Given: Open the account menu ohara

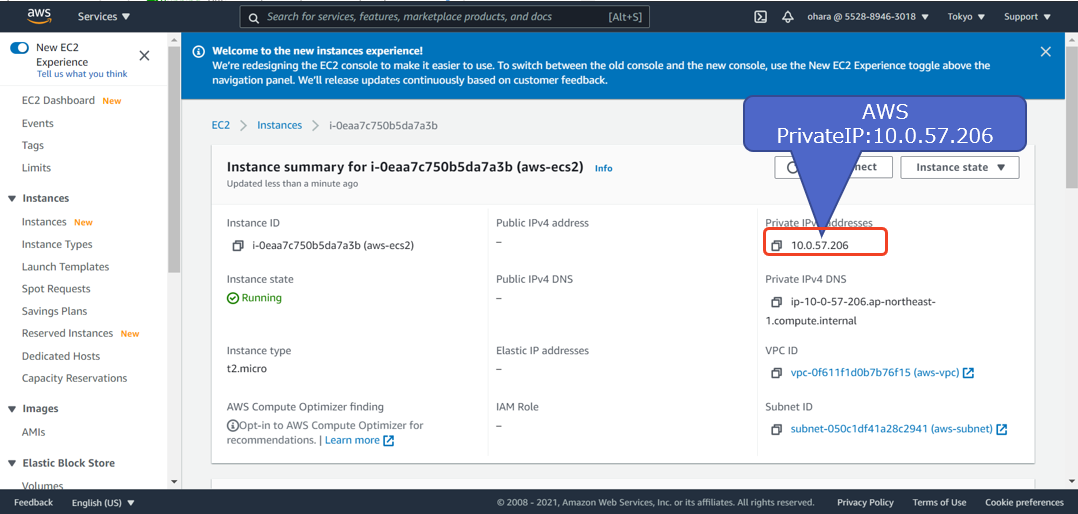Looking at the screenshot, I should click(868, 16).
